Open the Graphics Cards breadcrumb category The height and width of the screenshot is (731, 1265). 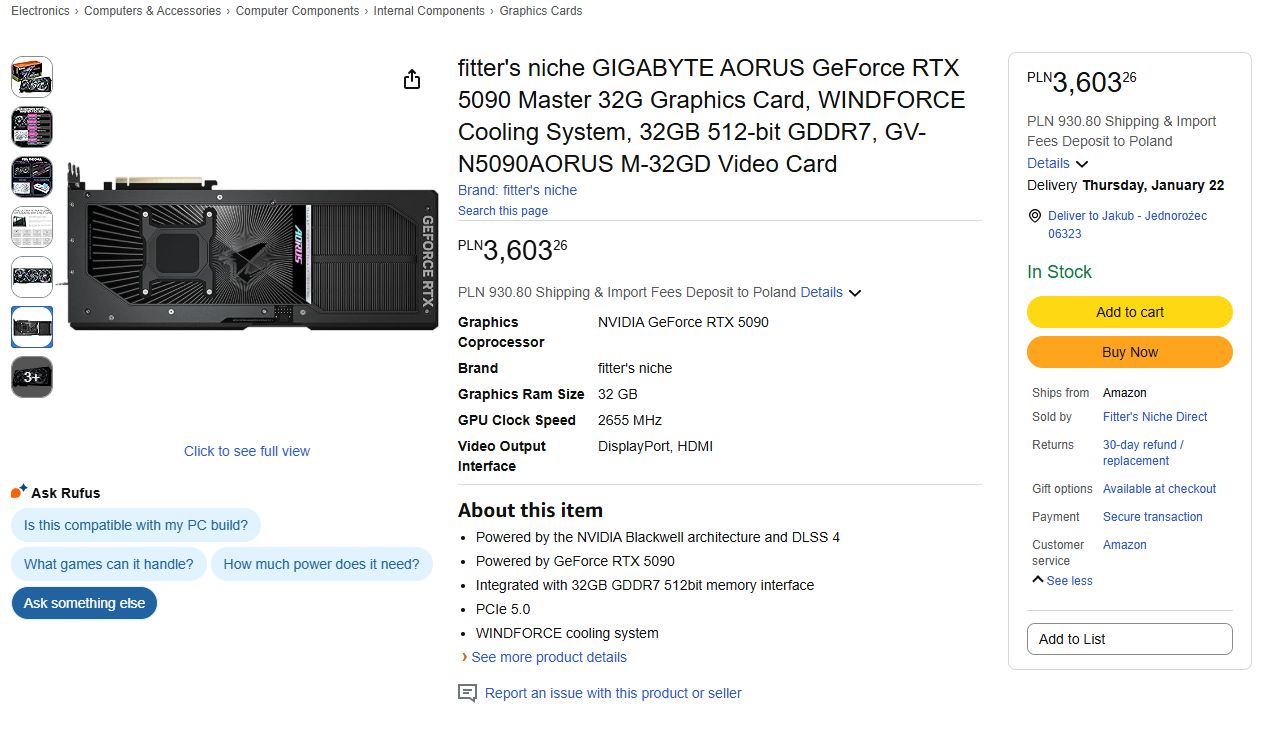point(540,11)
